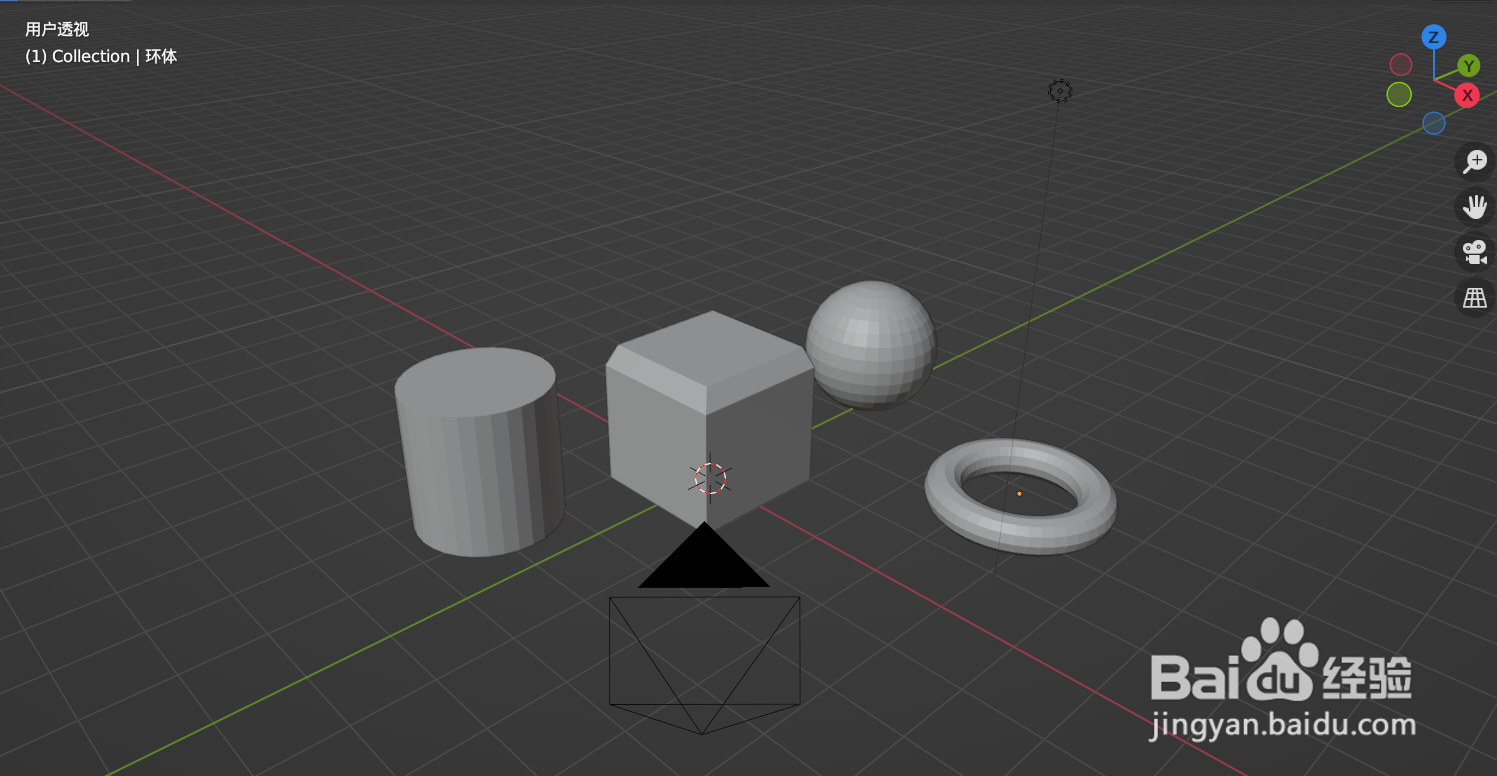The height and width of the screenshot is (776, 1497).
Task: Click the pan view hand icon
Action: (x=1474, y=207)
